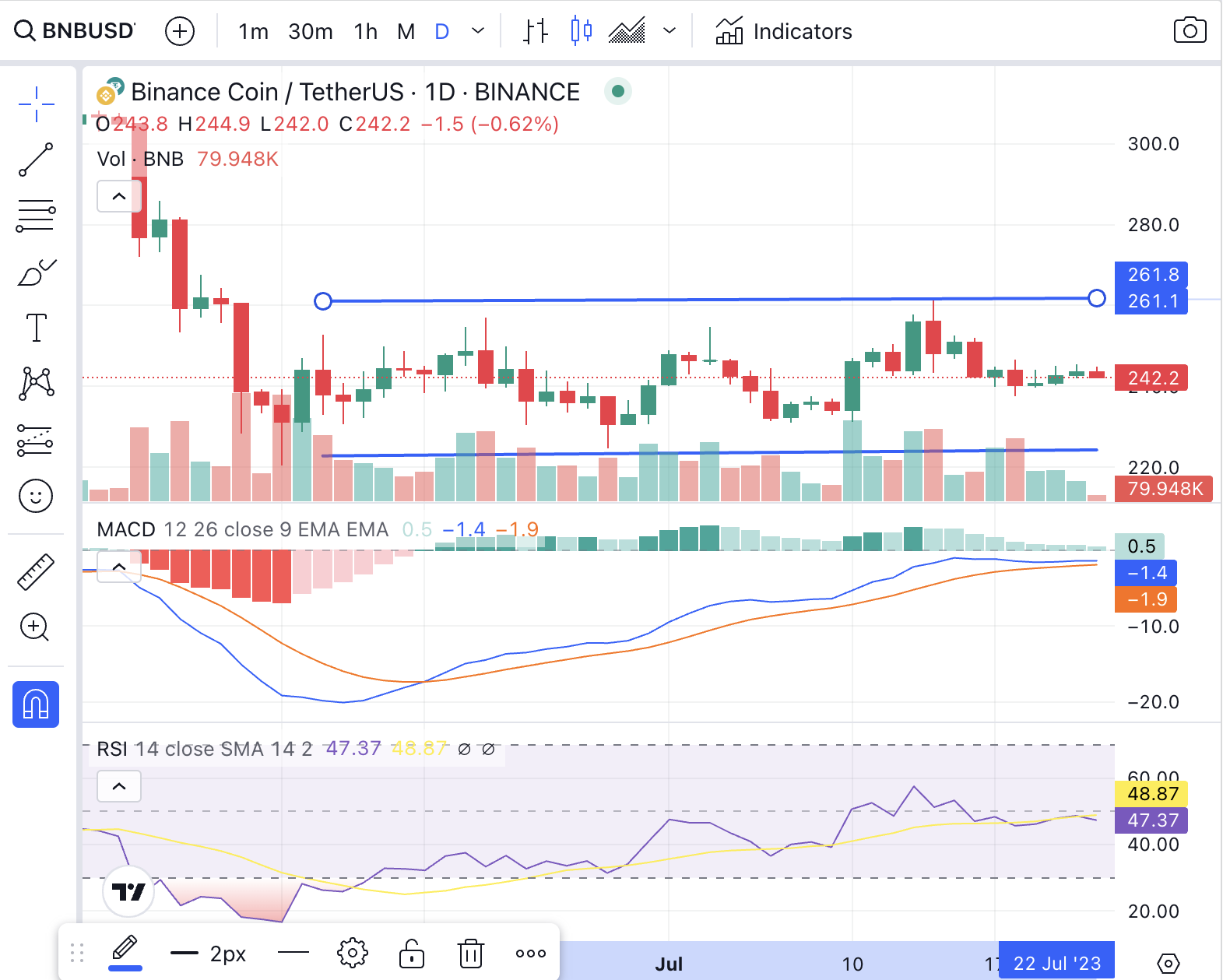The image size is (1223, 980).
Task: Choose area chart style
Action: click(627, 31)
